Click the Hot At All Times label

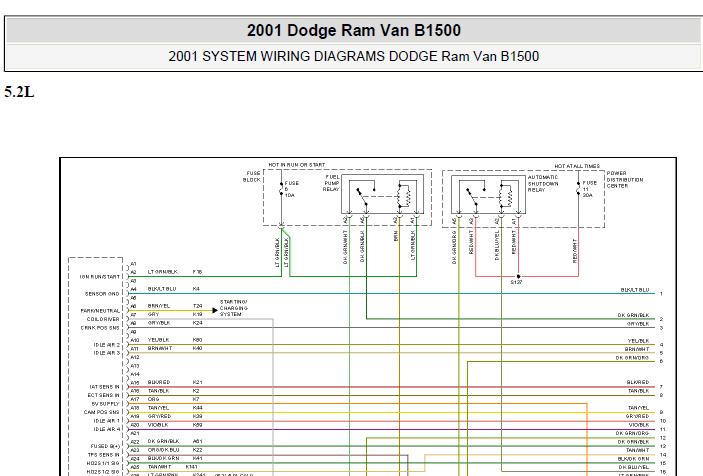[x=577, y=166]
